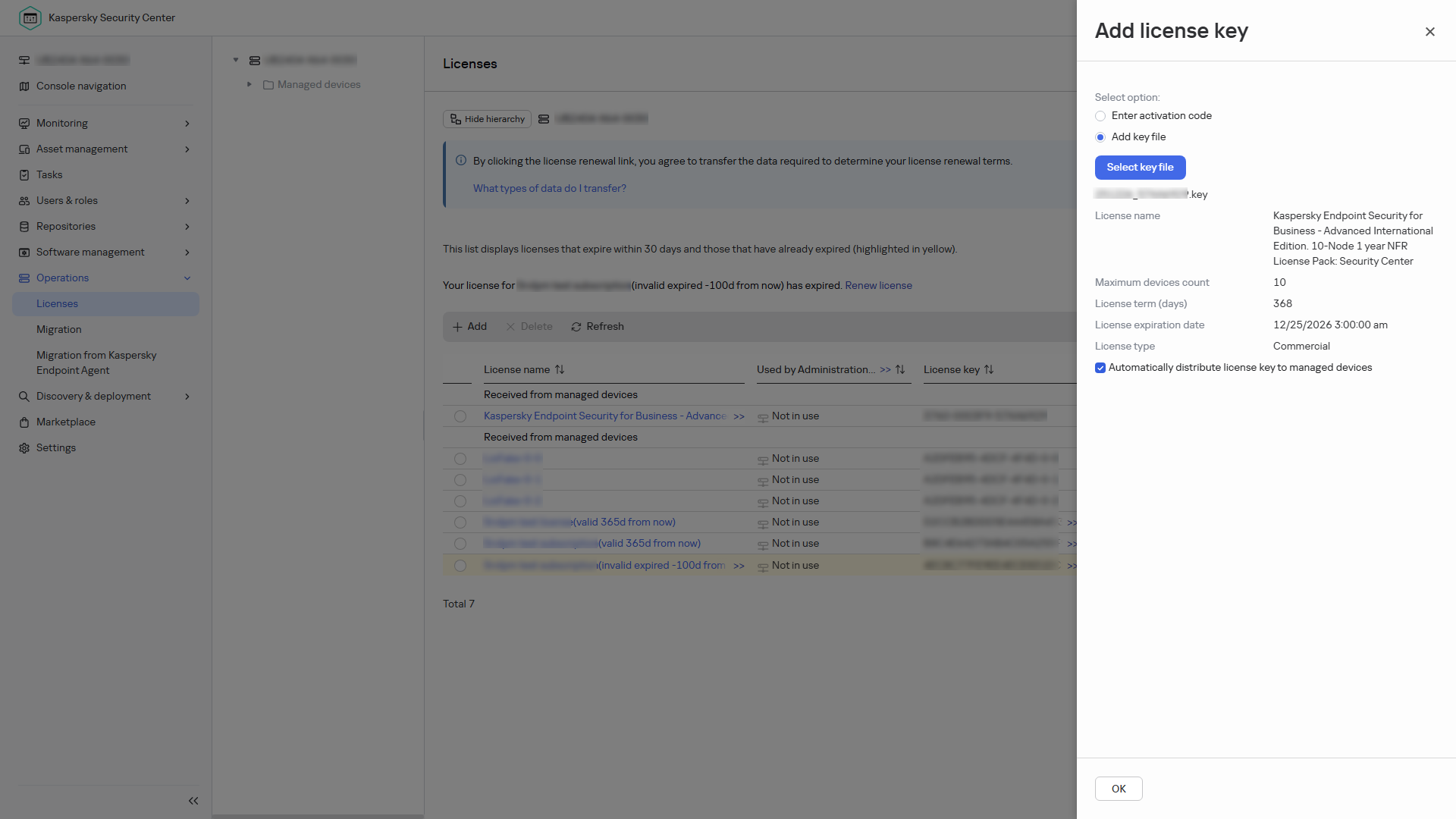Image resolution: width=1456 pixels, height=819 pixels.
Task: Open Console navigation map icon
Action: click(x=24, y=86)
